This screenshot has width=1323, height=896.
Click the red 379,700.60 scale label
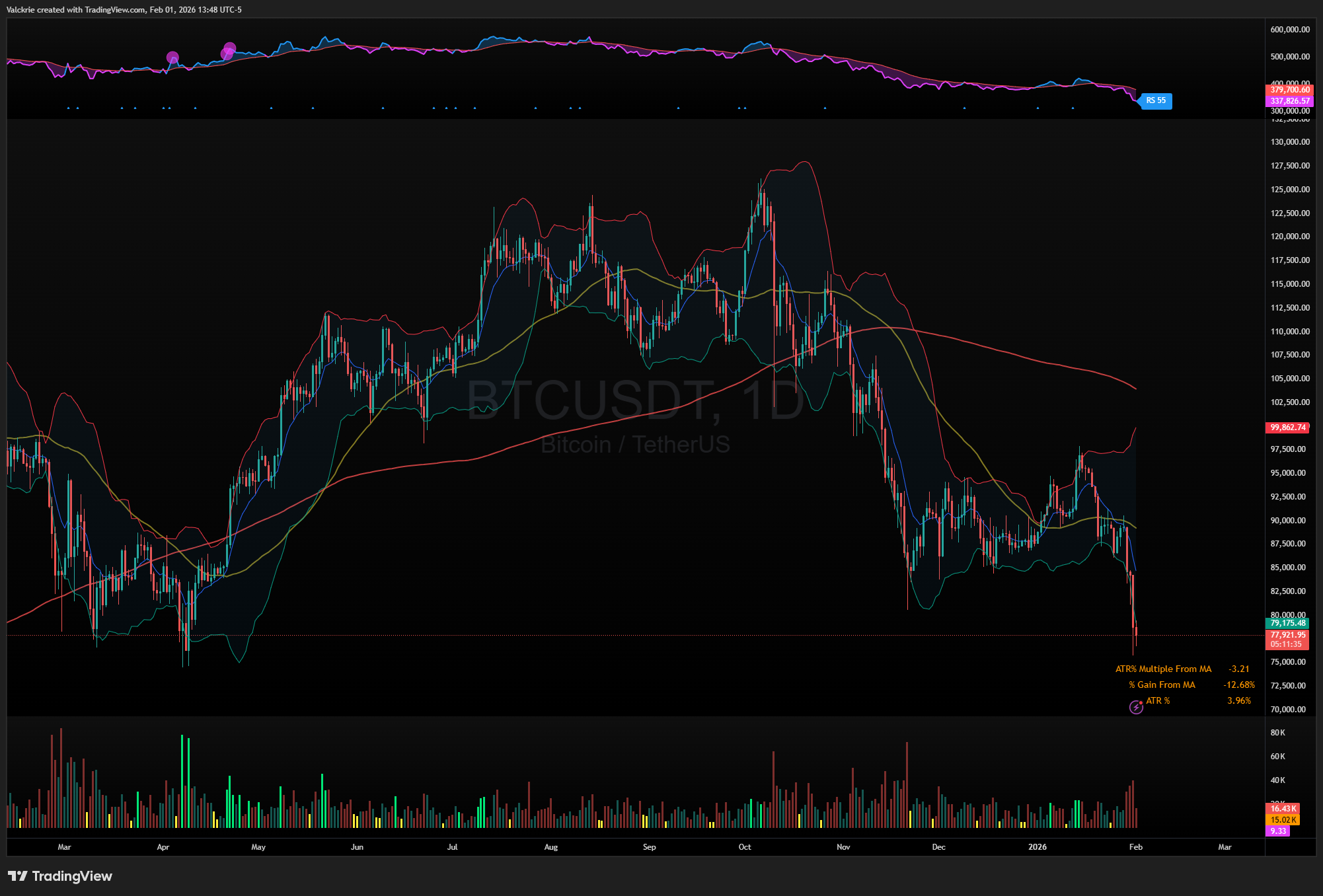(x=1289, y=90)
